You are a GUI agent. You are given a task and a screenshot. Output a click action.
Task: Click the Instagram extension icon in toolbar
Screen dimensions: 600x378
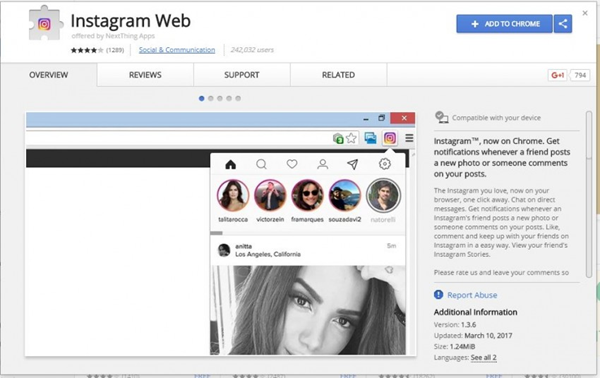tap(390, 138)
